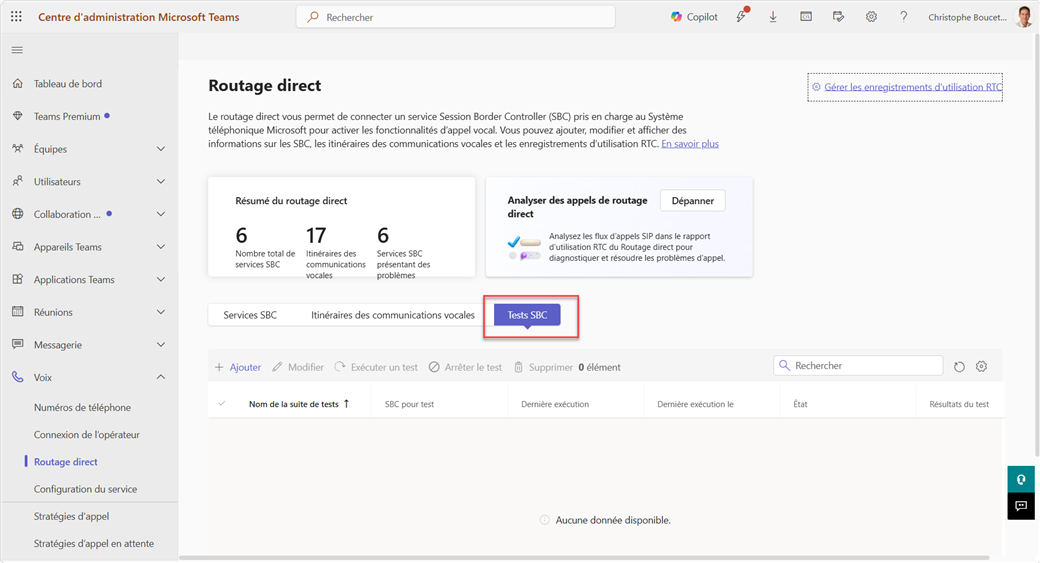This screenshot has height=563, width=1040.
Task: Refresh the SBC tests table
Action: click(x=959, y=367)
